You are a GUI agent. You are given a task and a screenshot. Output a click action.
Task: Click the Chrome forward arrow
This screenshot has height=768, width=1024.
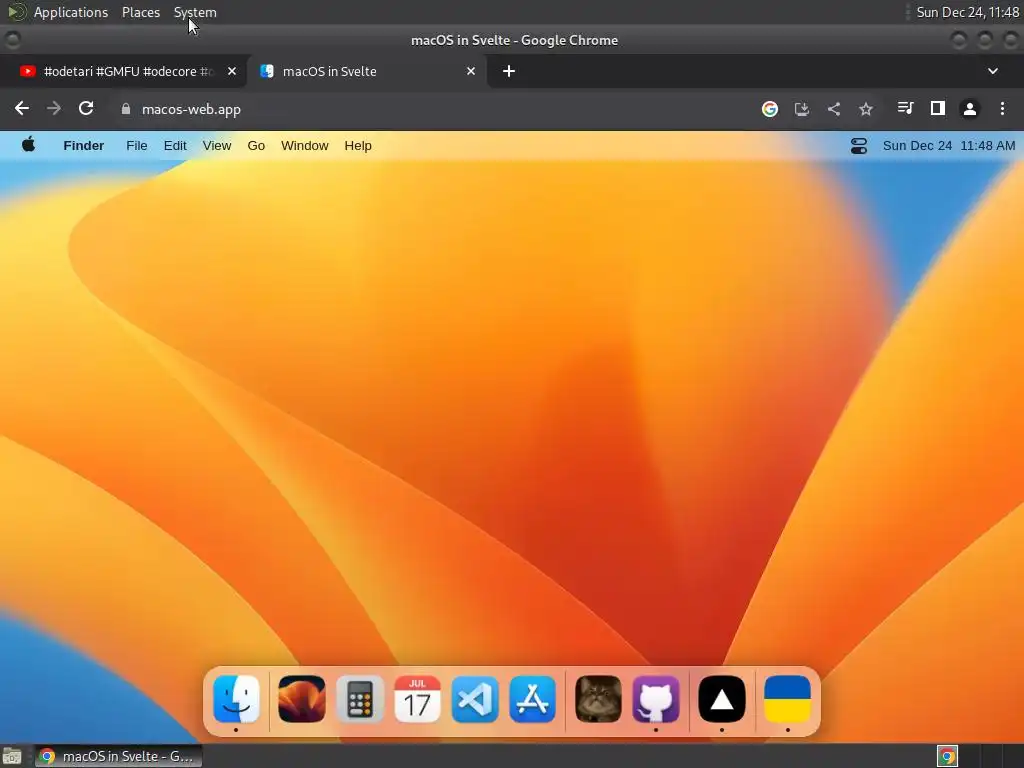tap(54, 108)
